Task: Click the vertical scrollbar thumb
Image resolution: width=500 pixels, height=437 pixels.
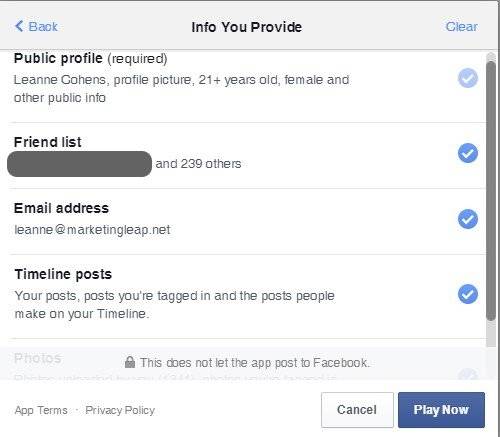Action: pyautogui.click(x=491, y=191)
